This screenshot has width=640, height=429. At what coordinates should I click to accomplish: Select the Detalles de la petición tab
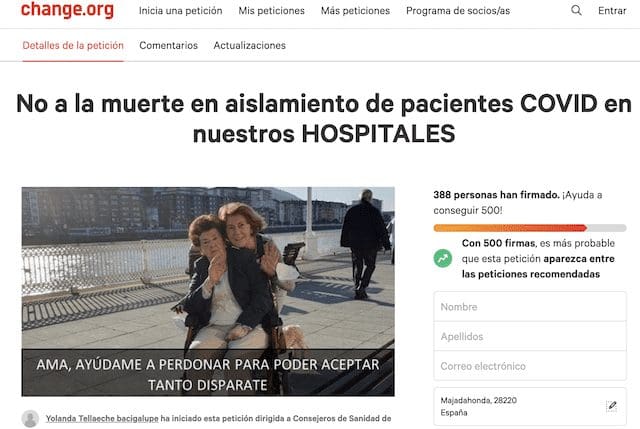(73, 45)
